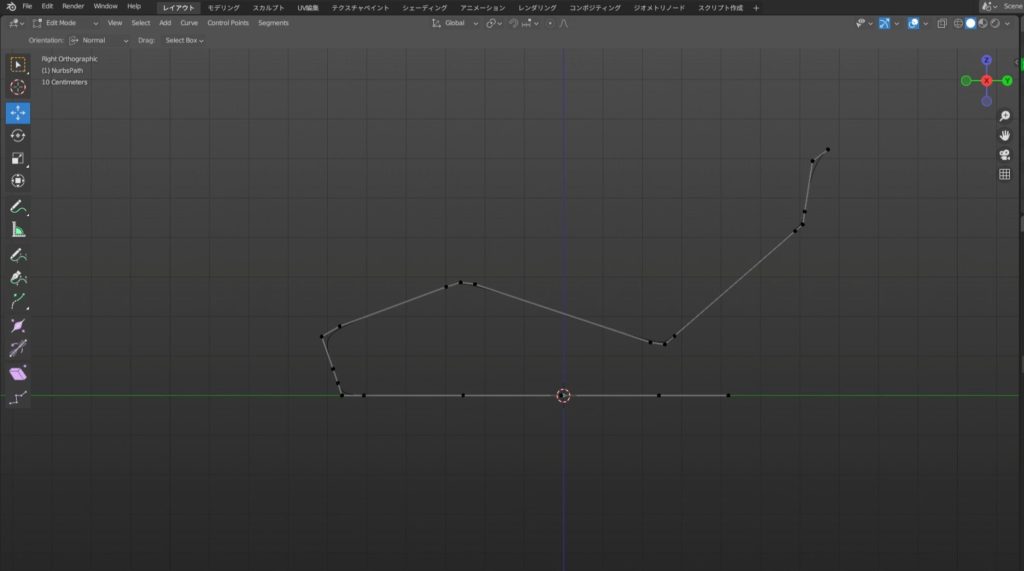Toggle camera view with camera icon
Viewport: 1024px width, 571px height.
tap(1004, 154)
